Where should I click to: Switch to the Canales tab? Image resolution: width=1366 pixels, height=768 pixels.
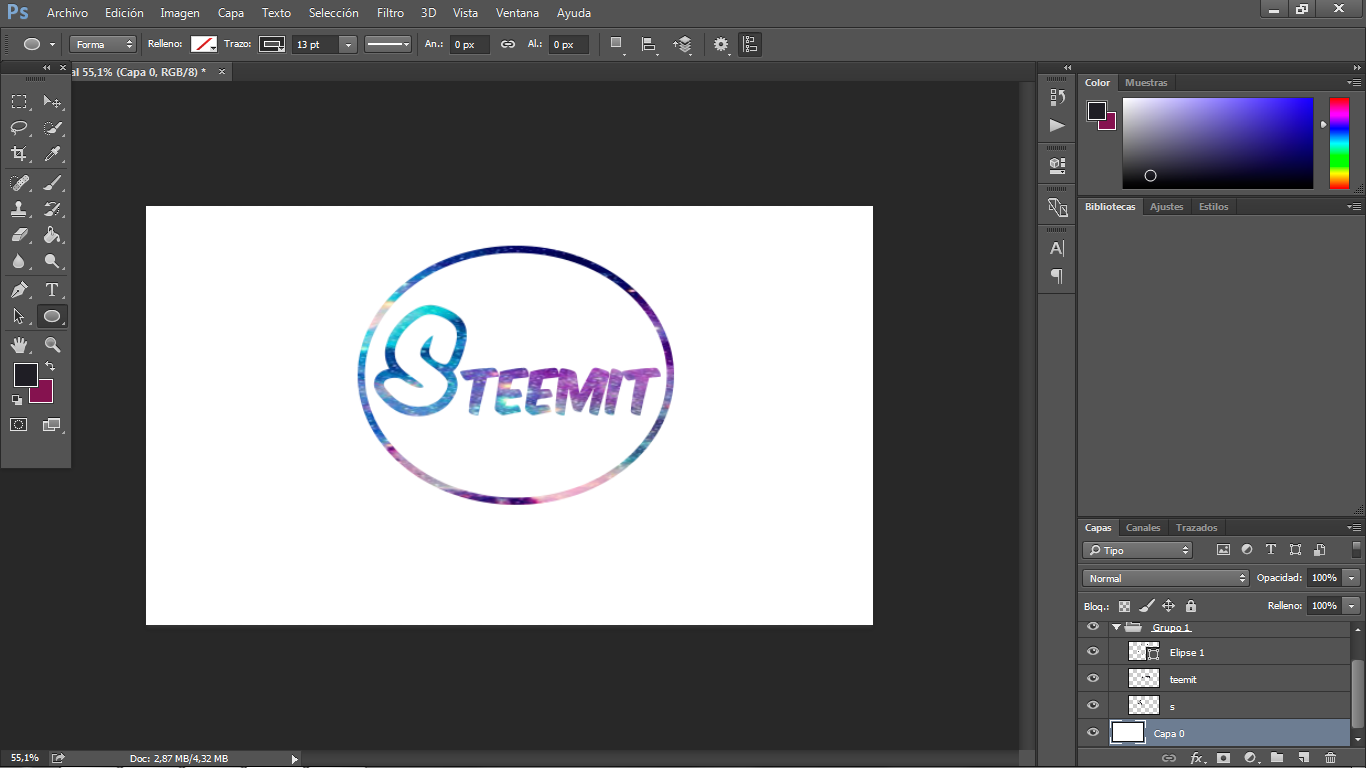coord(1143,528)
